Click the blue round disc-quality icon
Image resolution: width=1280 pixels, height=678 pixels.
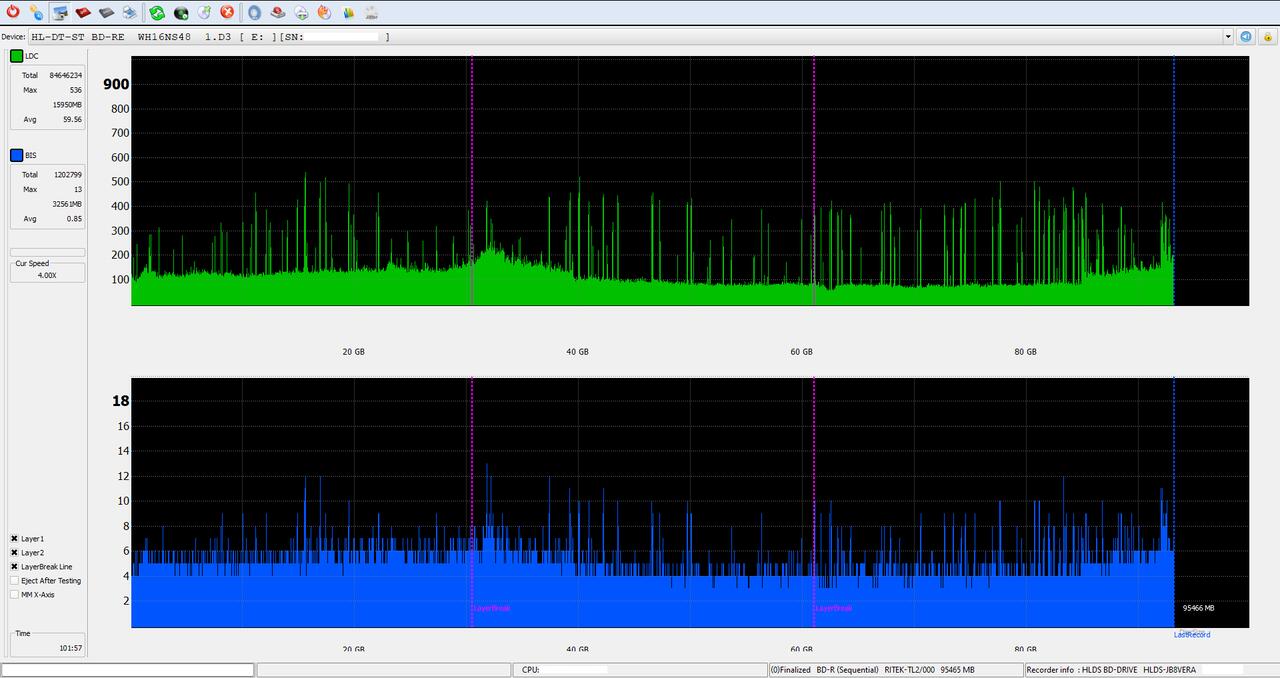tap(254, 12)
